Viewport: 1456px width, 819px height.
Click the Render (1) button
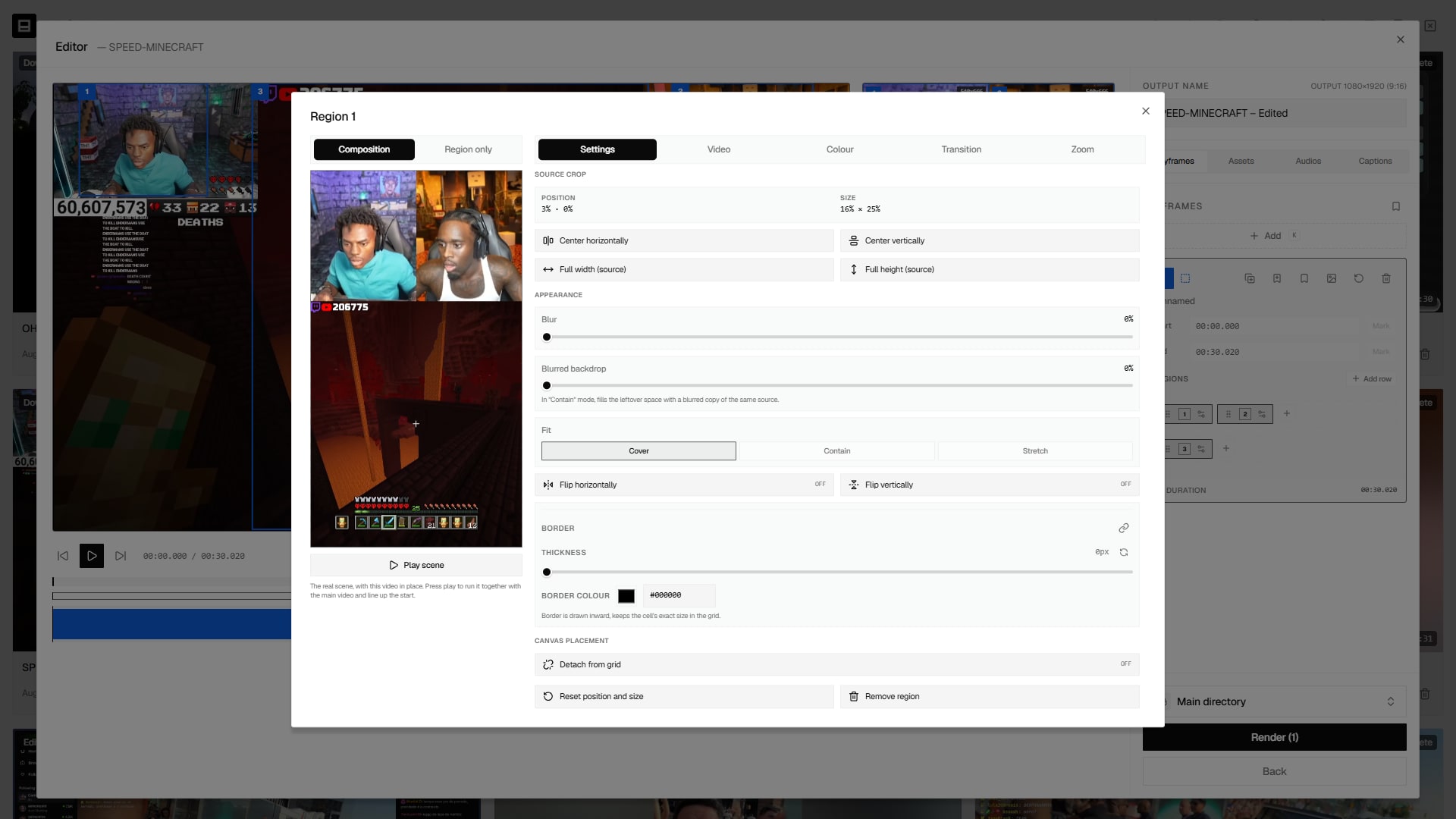[1275, 737]
